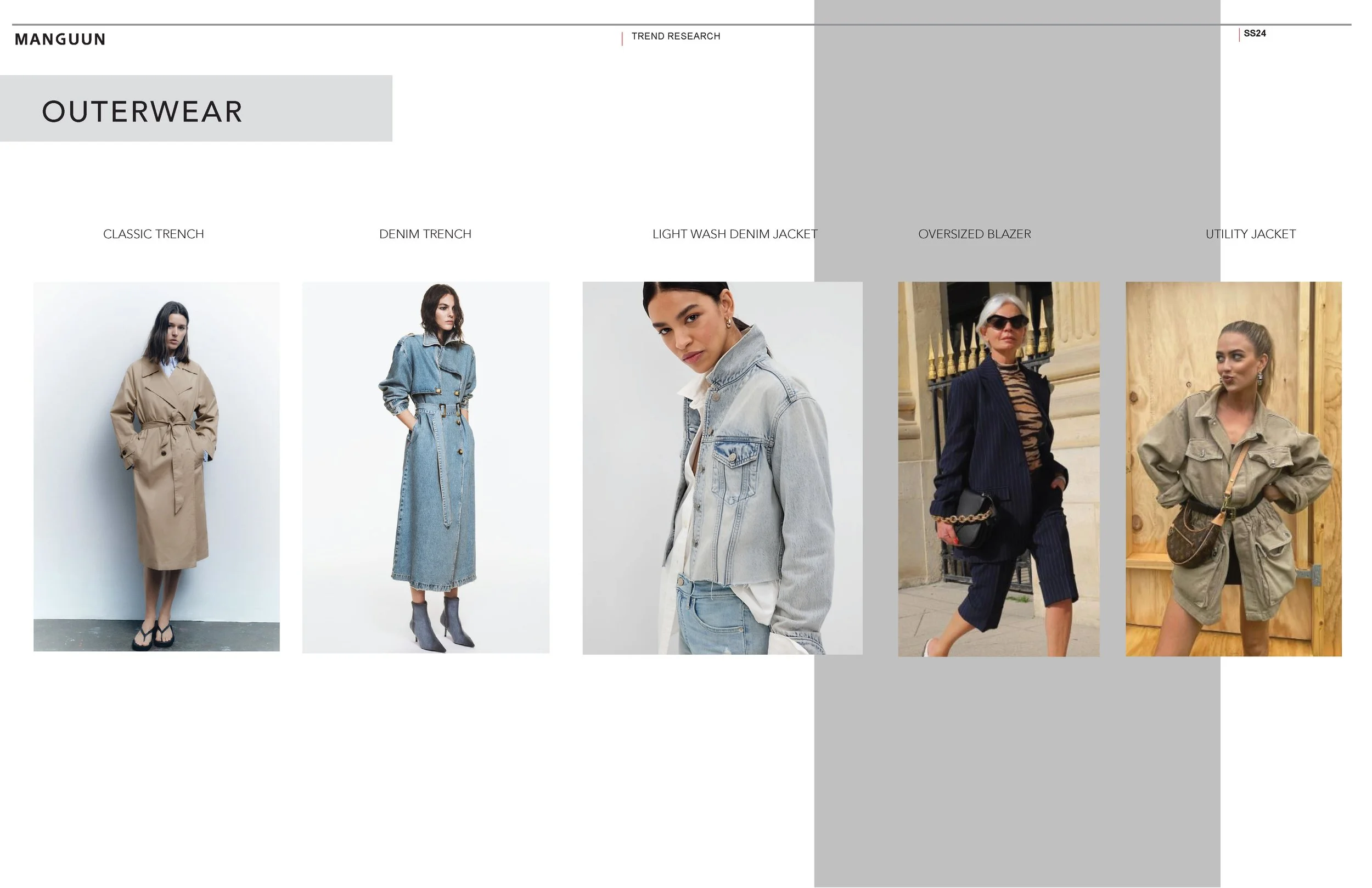Click the SS24 season label

coord(1255,33)
